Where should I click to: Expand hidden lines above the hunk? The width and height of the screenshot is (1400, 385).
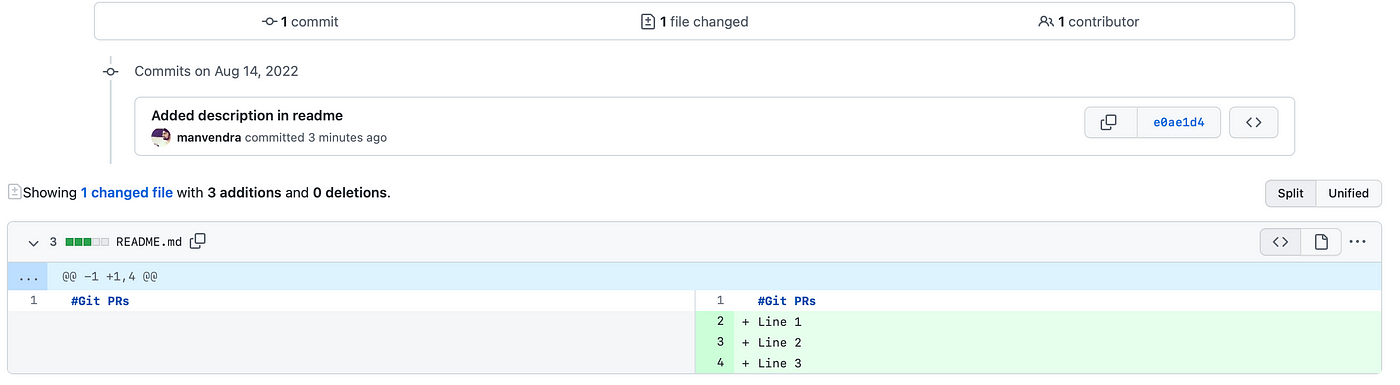(28, 276)
